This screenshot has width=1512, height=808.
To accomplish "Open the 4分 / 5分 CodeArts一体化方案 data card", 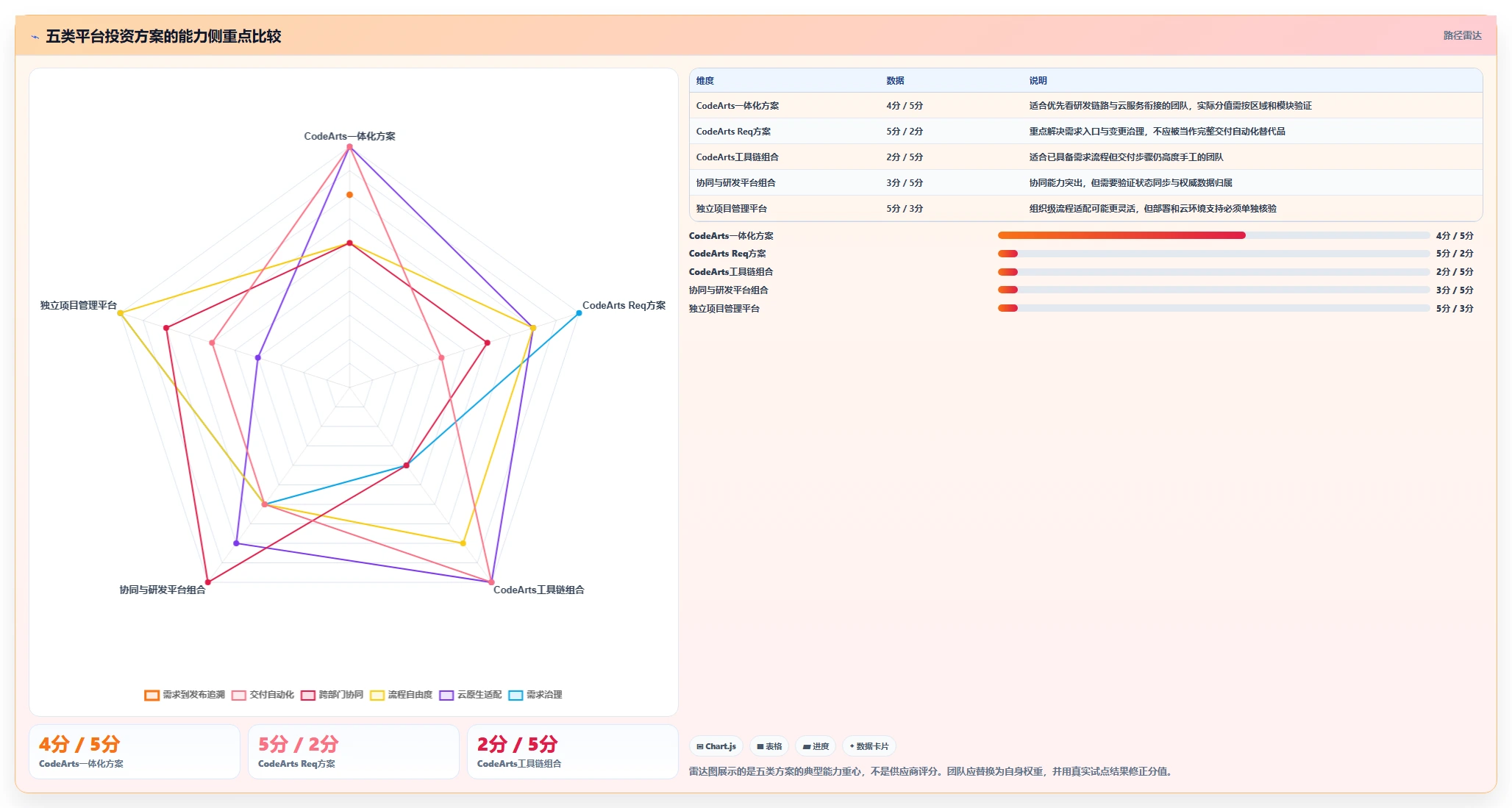I will pyautogui.click(x=135, y=751).
